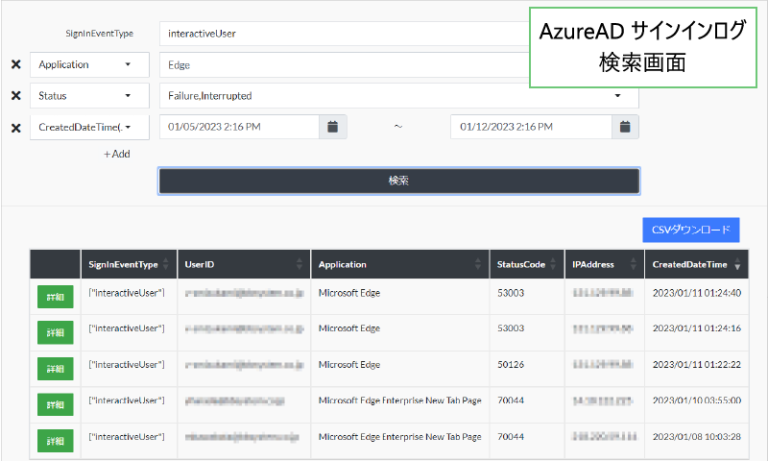768x461 pixels.
Task: Delete the CreatedDateTime filter row with X
Action: point(15,127)
